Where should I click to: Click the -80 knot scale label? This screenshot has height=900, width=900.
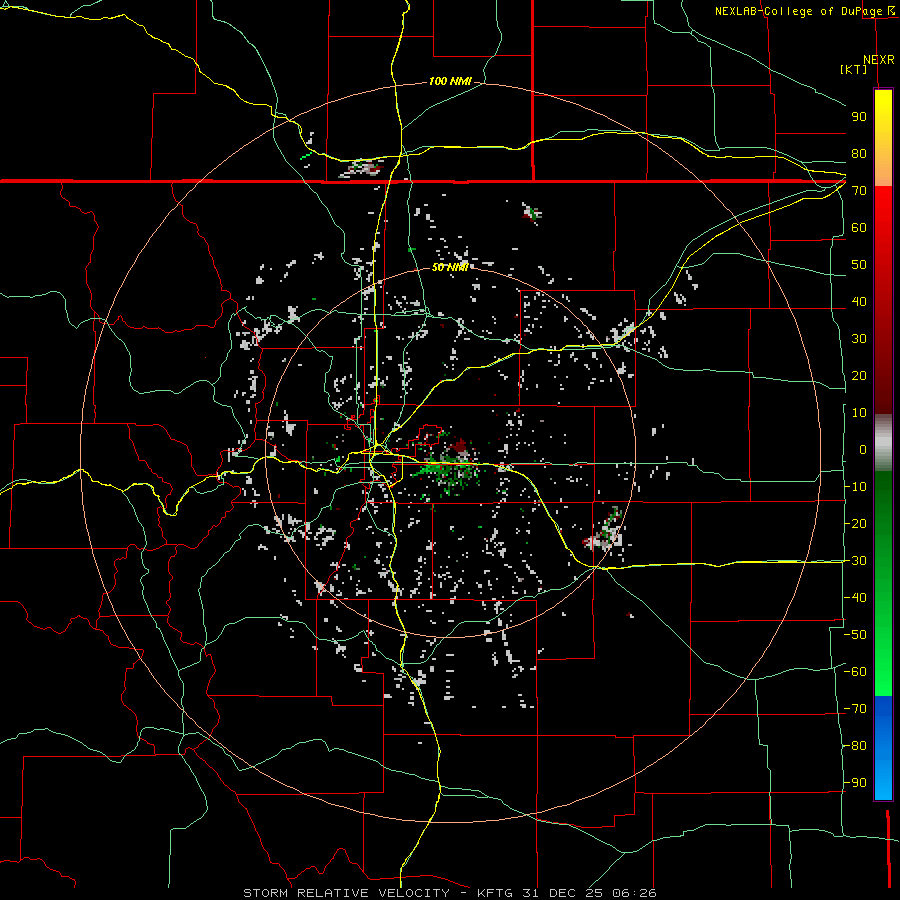pyautogui.click(x=855, y=746)
